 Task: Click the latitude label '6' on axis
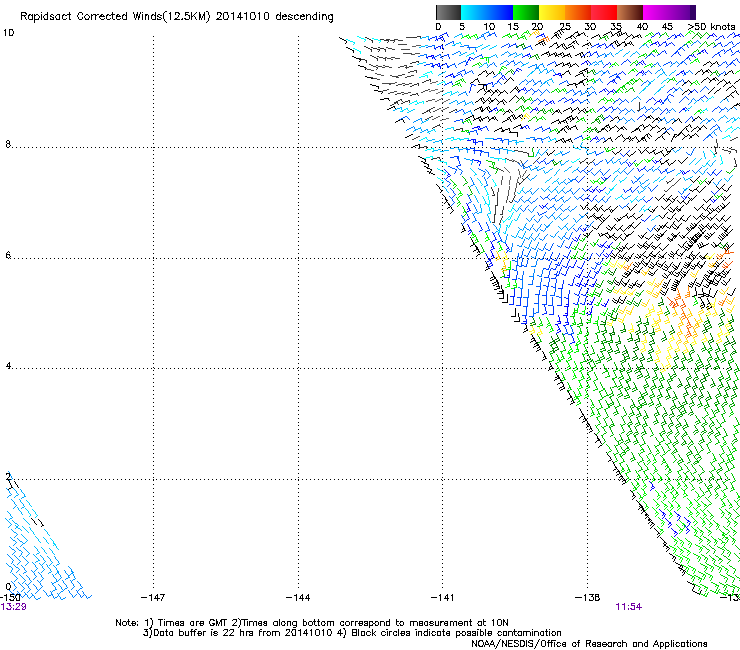(x=8, y=255)
